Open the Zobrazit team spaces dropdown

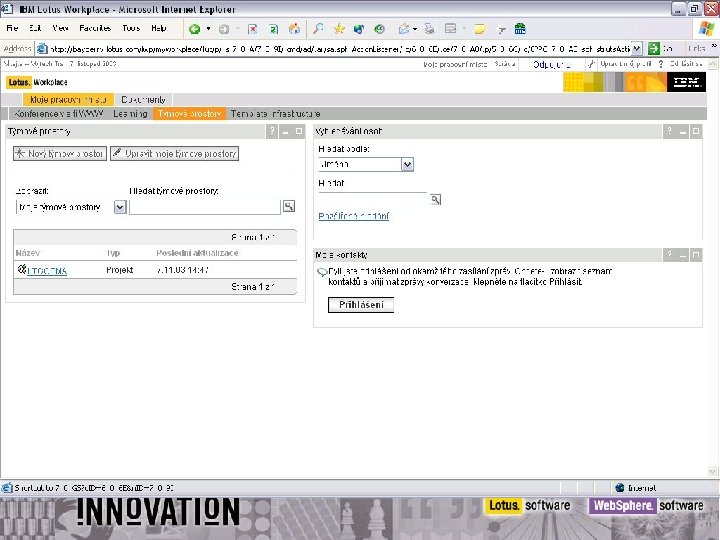click(x=120, y=208)
